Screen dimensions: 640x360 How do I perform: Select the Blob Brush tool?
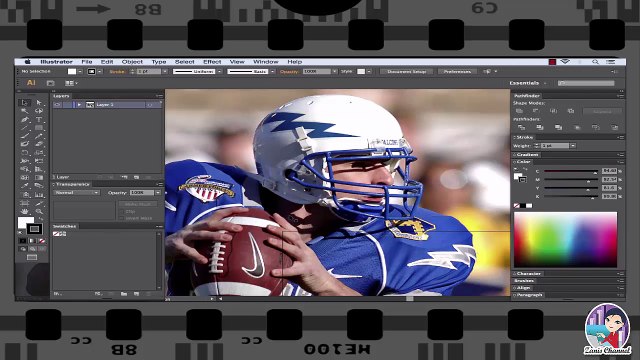(24, 144)
